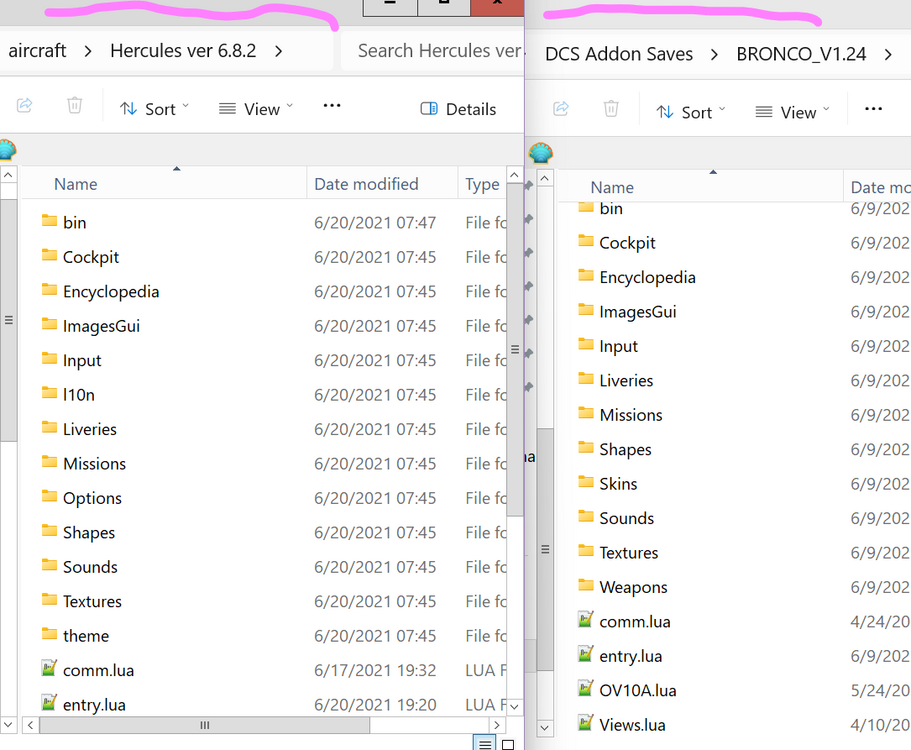Screen dimensions: 911x750
Task: Expand chevron after aircraft breadcrumb
Action: click(x=88, y=52)
